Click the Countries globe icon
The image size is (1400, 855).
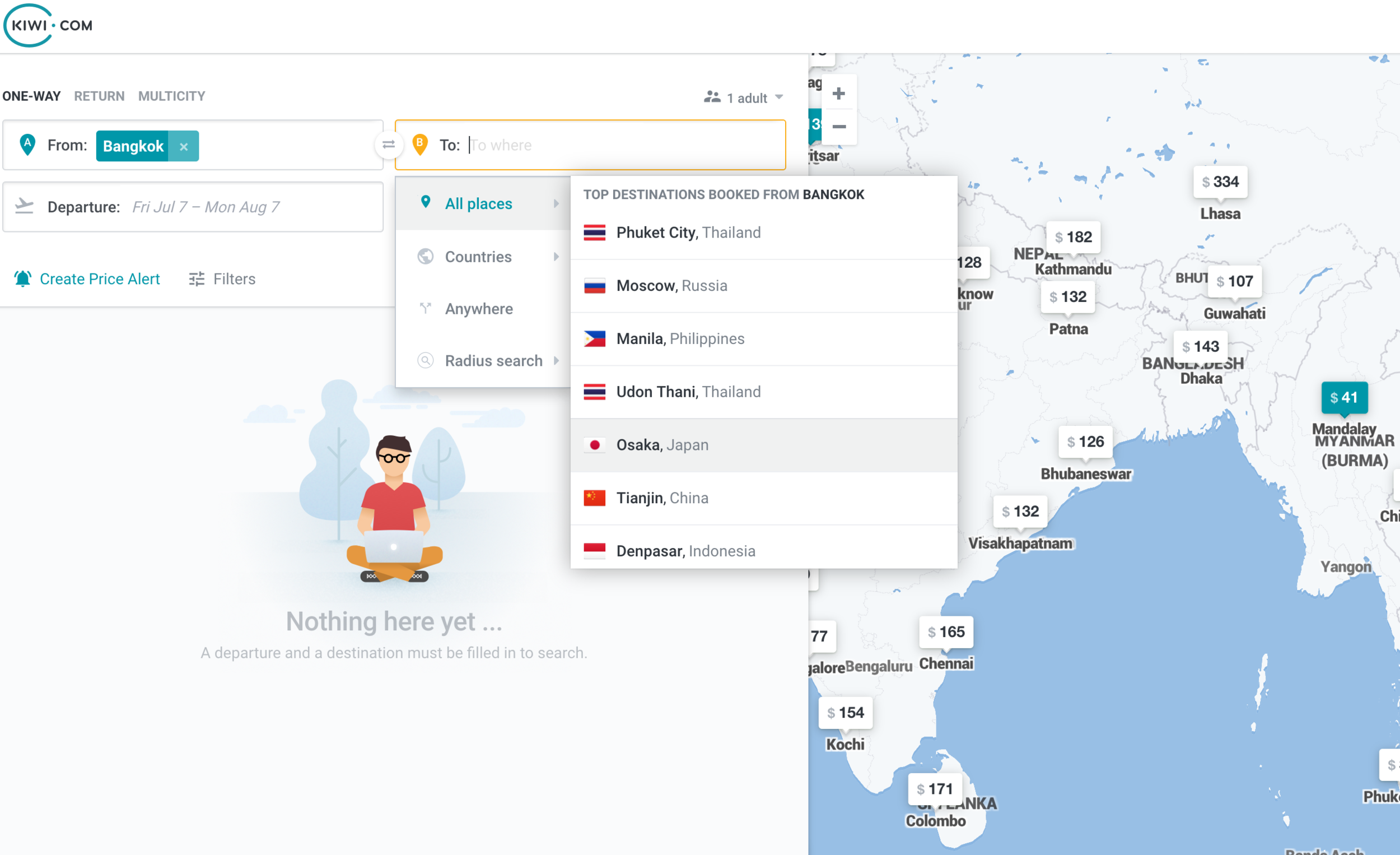point(426,257)
